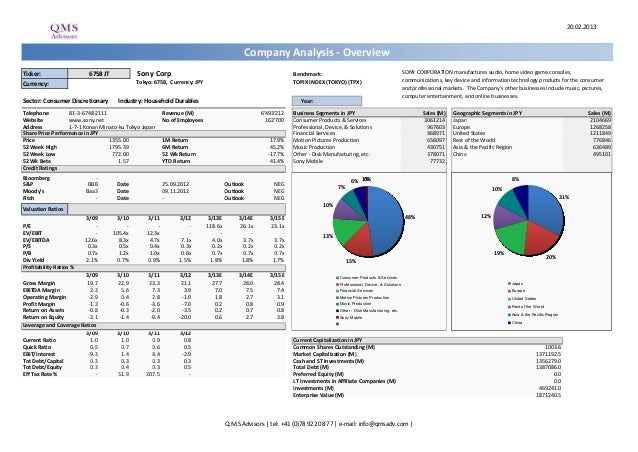Click the 31% label on geographic pie
This screenshot has width=638, height=452.
coord(564,197)
